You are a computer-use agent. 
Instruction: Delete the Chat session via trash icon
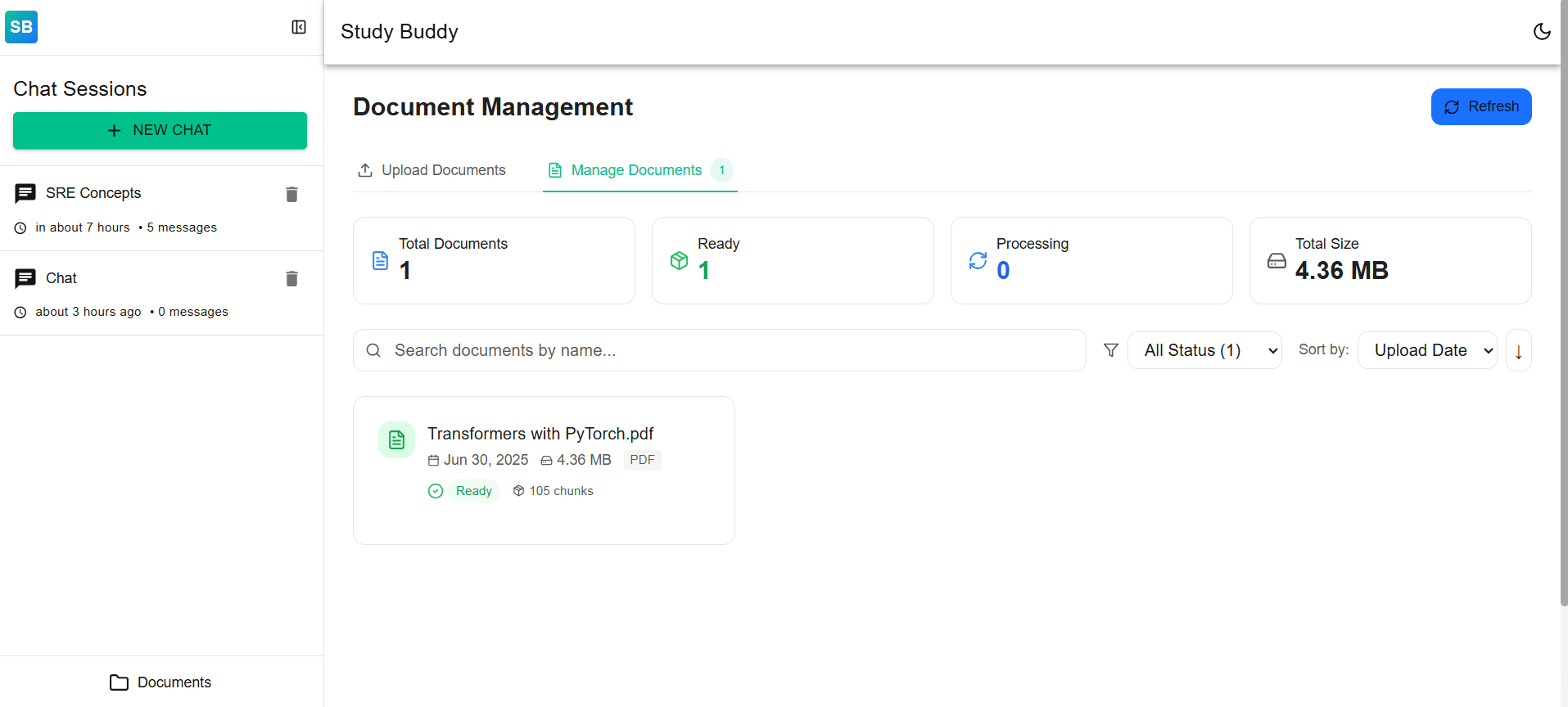point(291,278)
